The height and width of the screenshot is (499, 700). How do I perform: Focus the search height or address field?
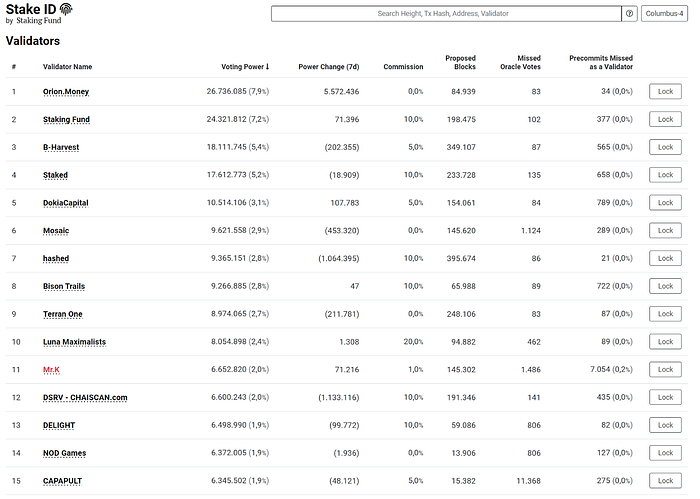pyautogui.click(x=446, y=13)
